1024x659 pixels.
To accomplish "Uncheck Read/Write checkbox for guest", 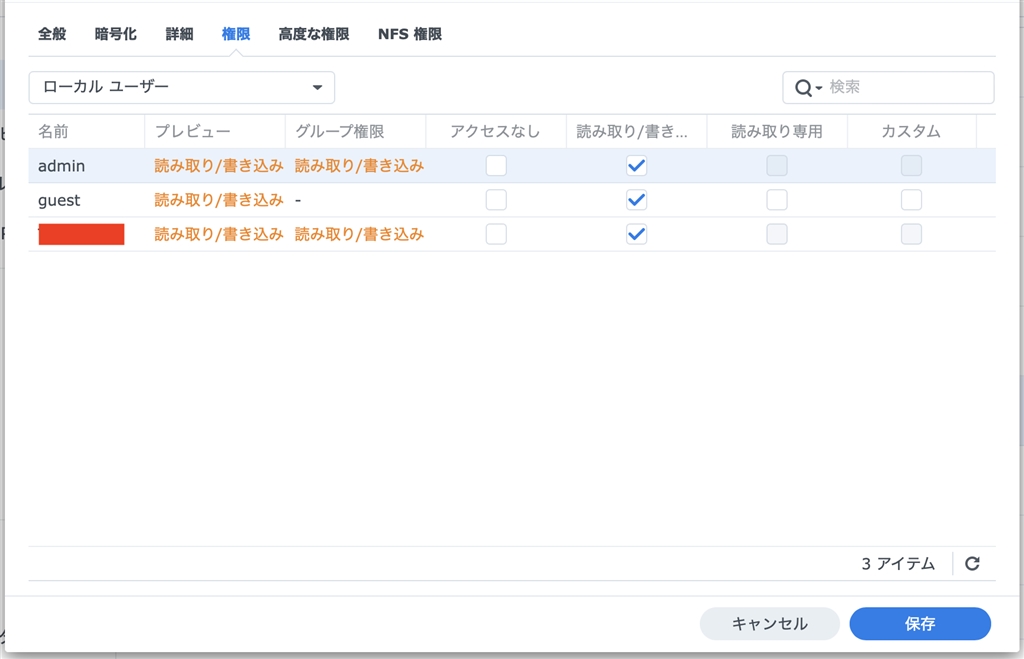I will (x=636, y=200).
